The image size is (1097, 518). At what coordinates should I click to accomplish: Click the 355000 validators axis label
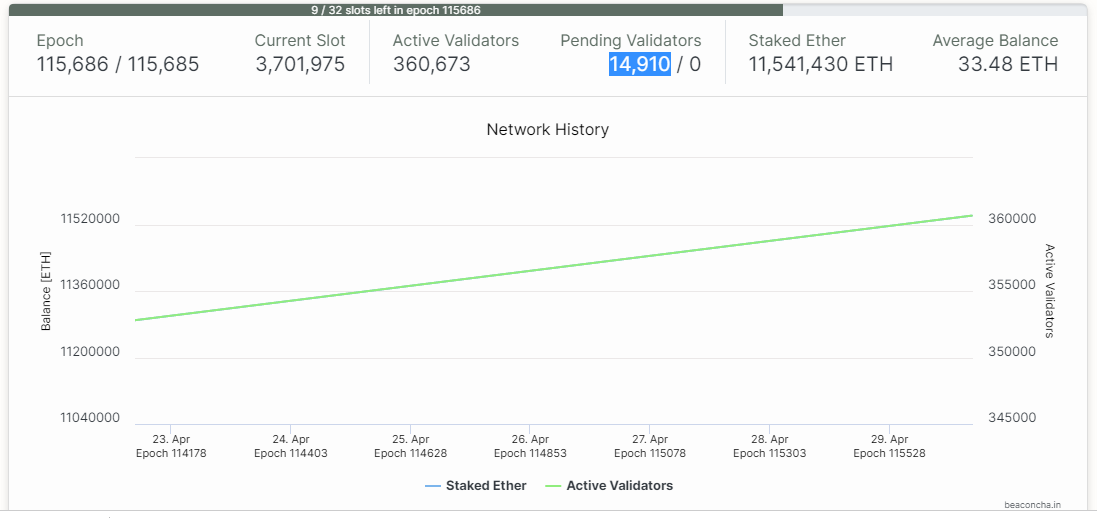pos(1012,286)
